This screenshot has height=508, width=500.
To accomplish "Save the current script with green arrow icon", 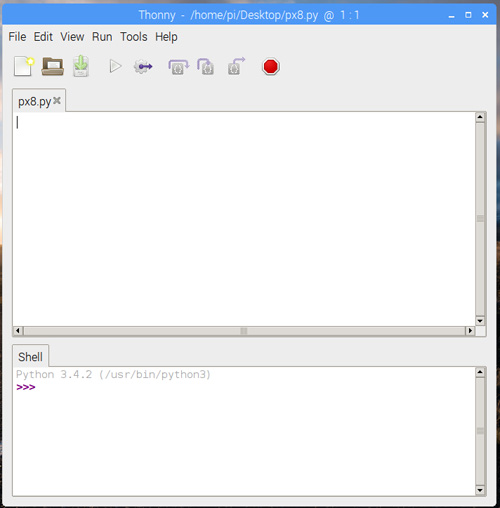I will click(81, 66).
